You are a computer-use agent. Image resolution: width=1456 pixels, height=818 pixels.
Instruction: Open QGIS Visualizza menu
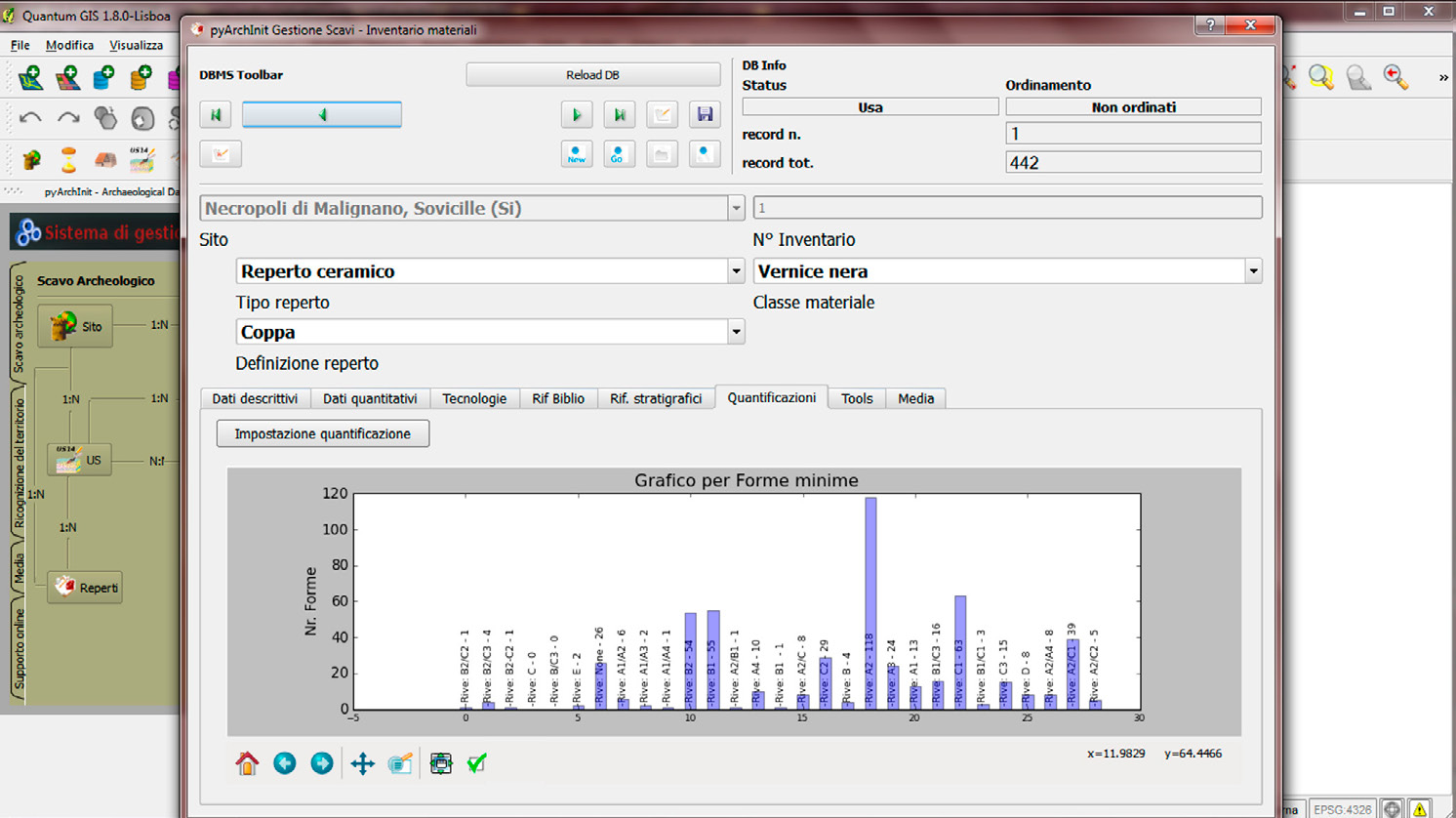[x=136, y=45]
